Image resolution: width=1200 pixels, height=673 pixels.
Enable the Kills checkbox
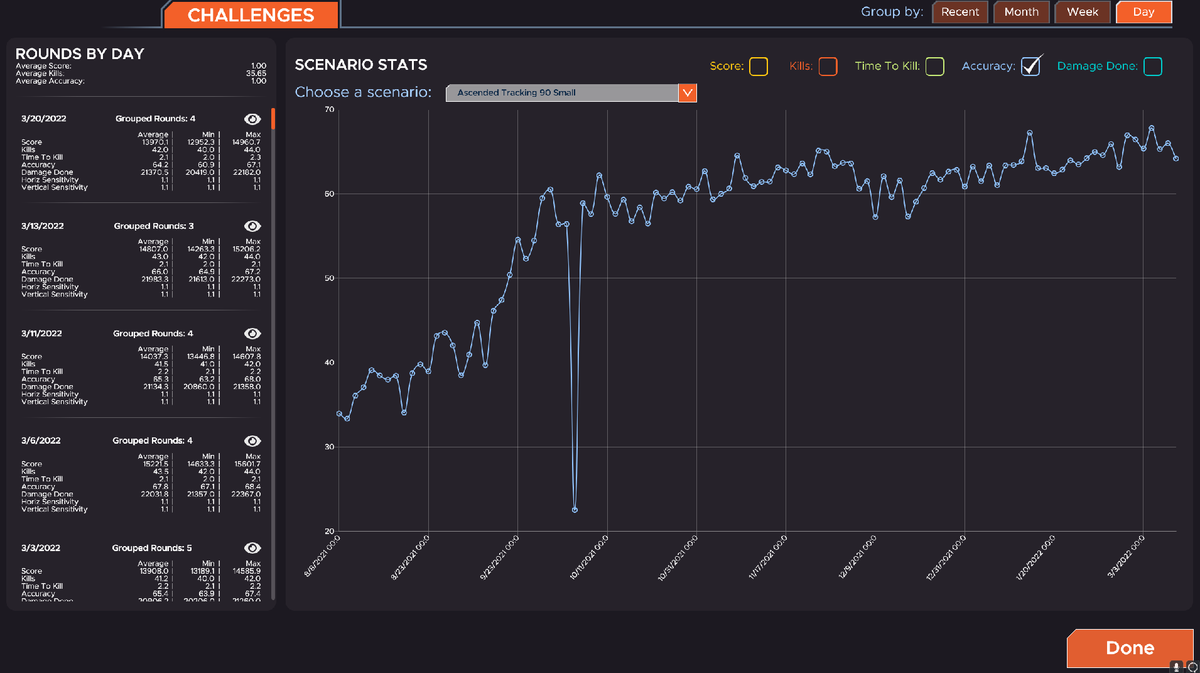tap(827, 67)
